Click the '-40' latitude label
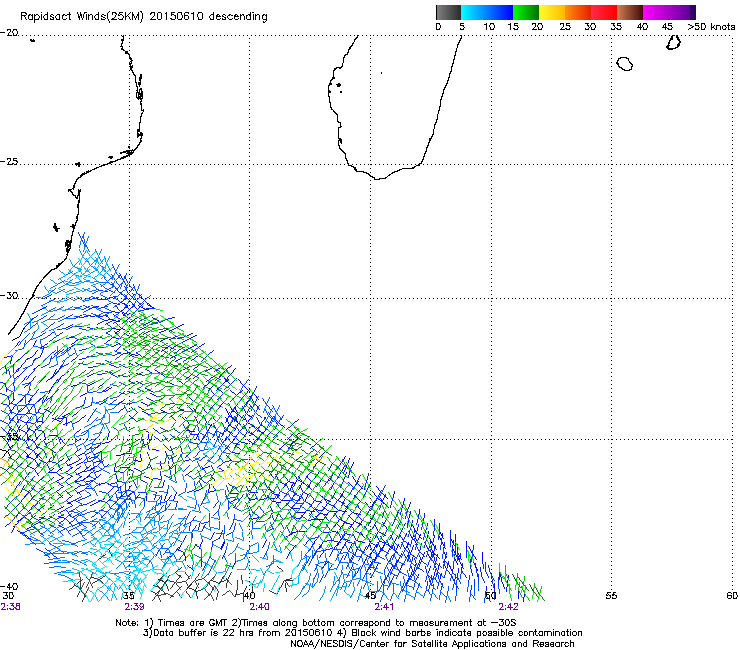The height and width of the screenshot is (650, 740). 9,587
